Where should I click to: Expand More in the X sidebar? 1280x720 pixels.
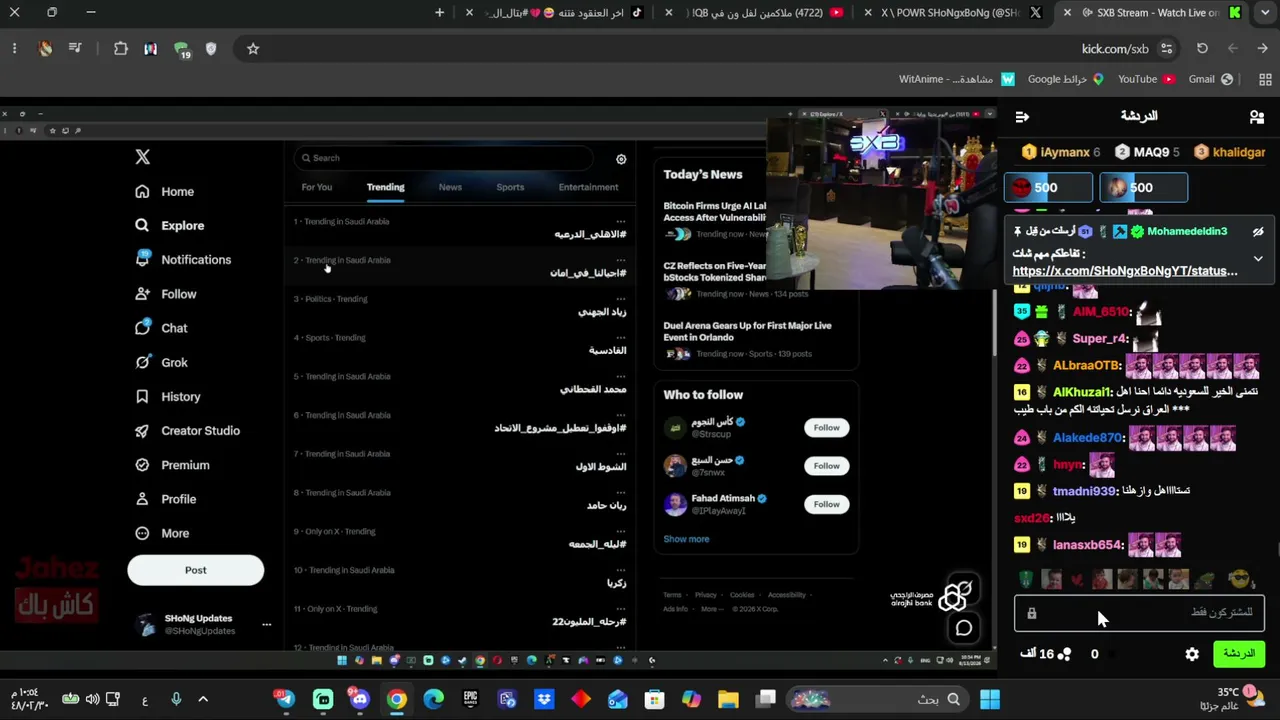tap(162, 534)
